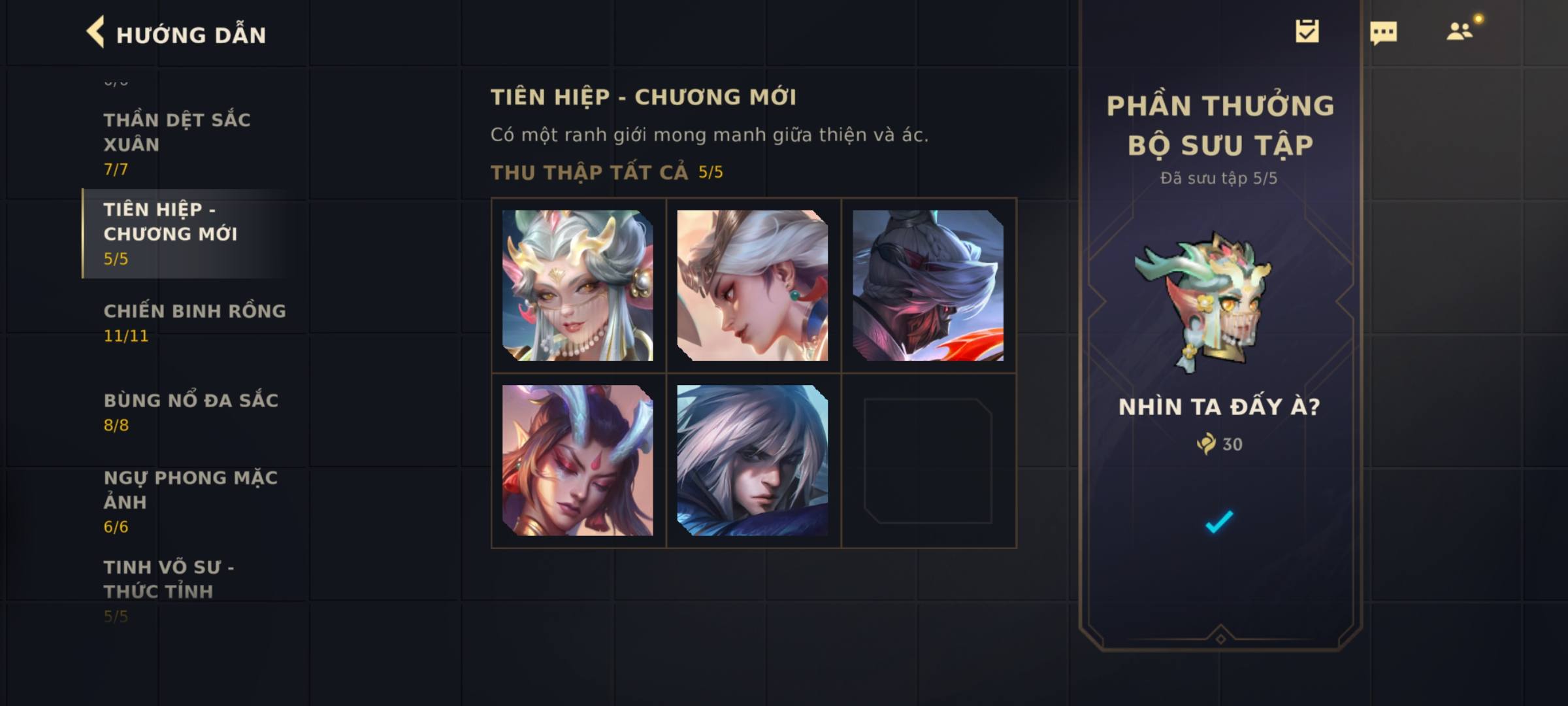View the white-haired profile skin with teal earring
This screenshot has height=706, width=1568.
(753, 285)
